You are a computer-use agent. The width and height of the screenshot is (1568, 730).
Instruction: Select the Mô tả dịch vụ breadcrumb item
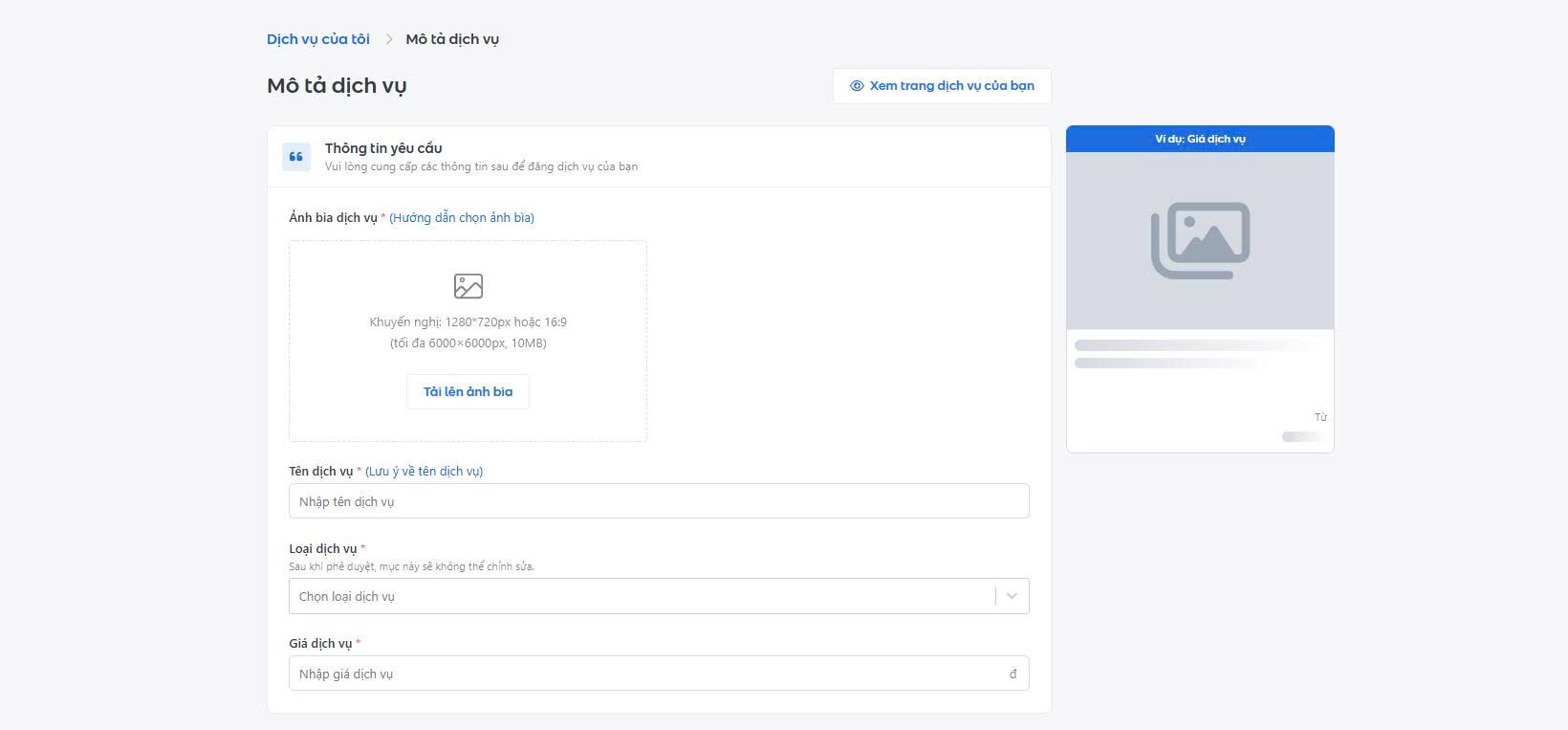point(452,39)
